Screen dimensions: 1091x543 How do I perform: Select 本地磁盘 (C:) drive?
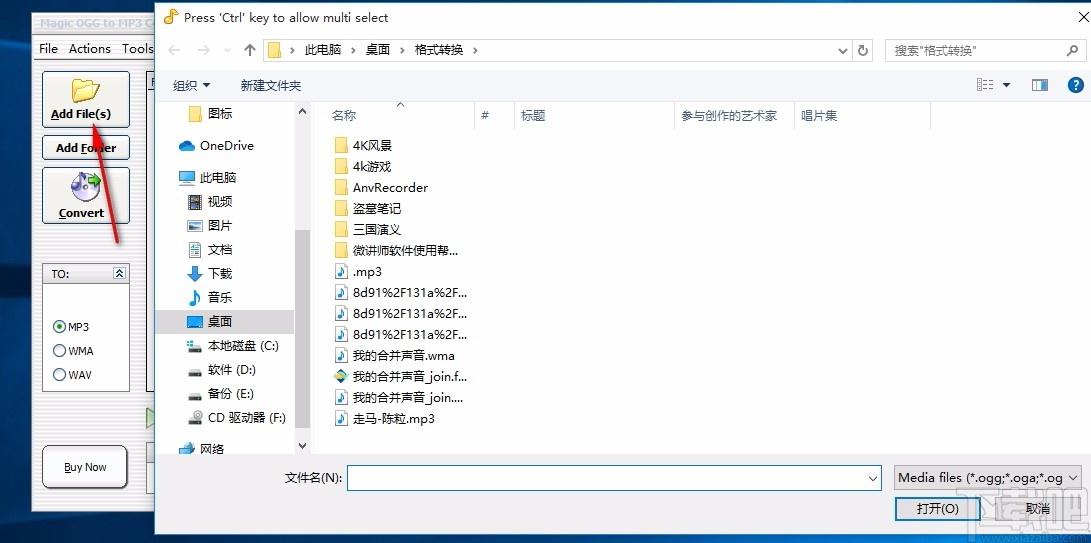pos(233,345)
